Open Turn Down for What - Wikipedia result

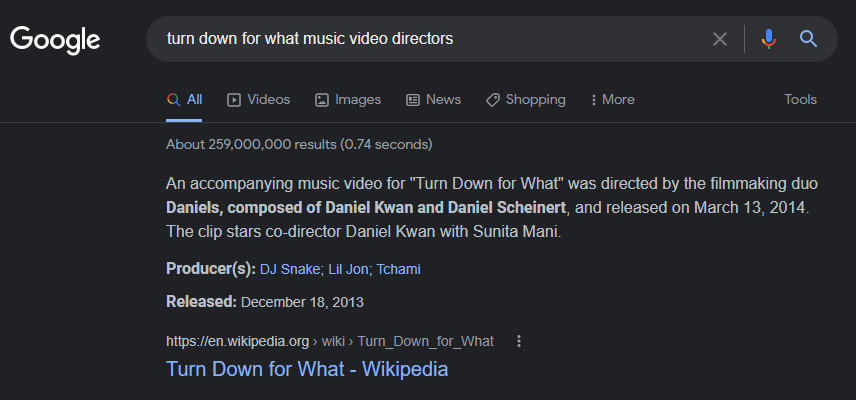click(x=307, y=369)
